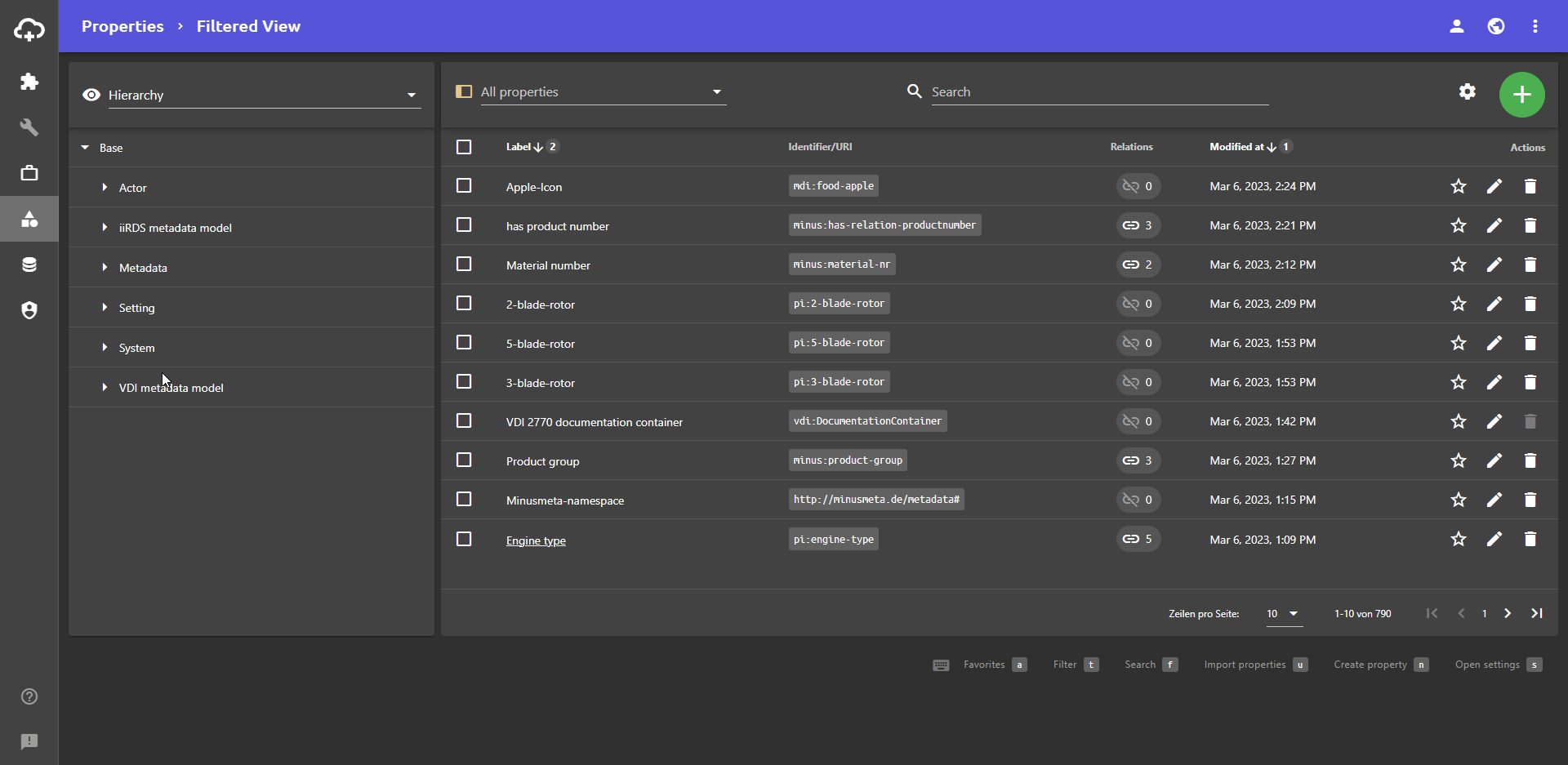Open rows per page dropdown
The image size is (1568, 765).
pyautogui.click(x=1284, y=614)
